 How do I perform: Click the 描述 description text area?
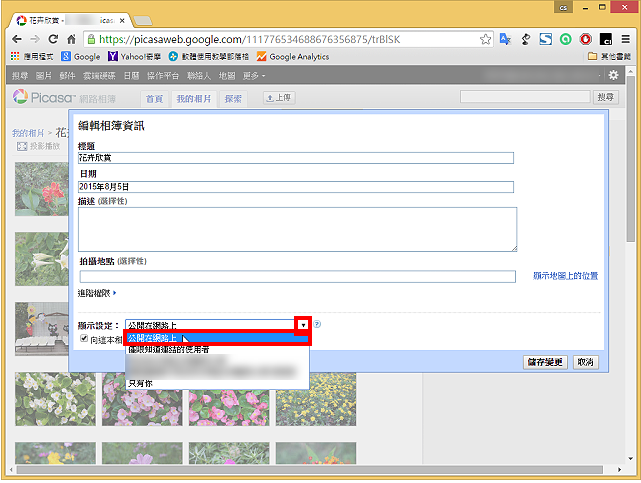(297, 229)
